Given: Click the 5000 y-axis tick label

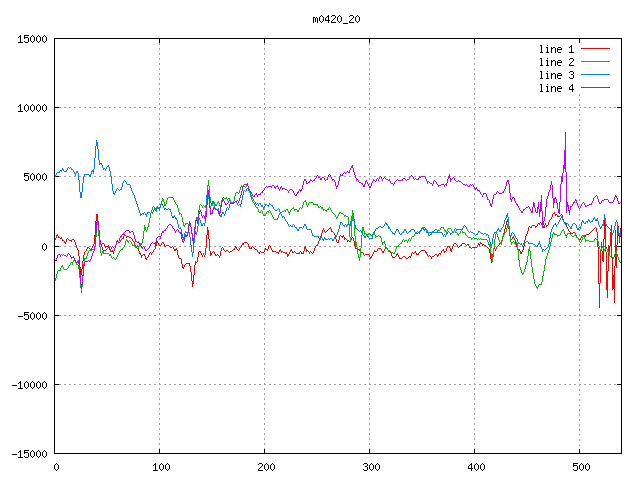Looking at the screenshot, I should (x=35, y=177).
